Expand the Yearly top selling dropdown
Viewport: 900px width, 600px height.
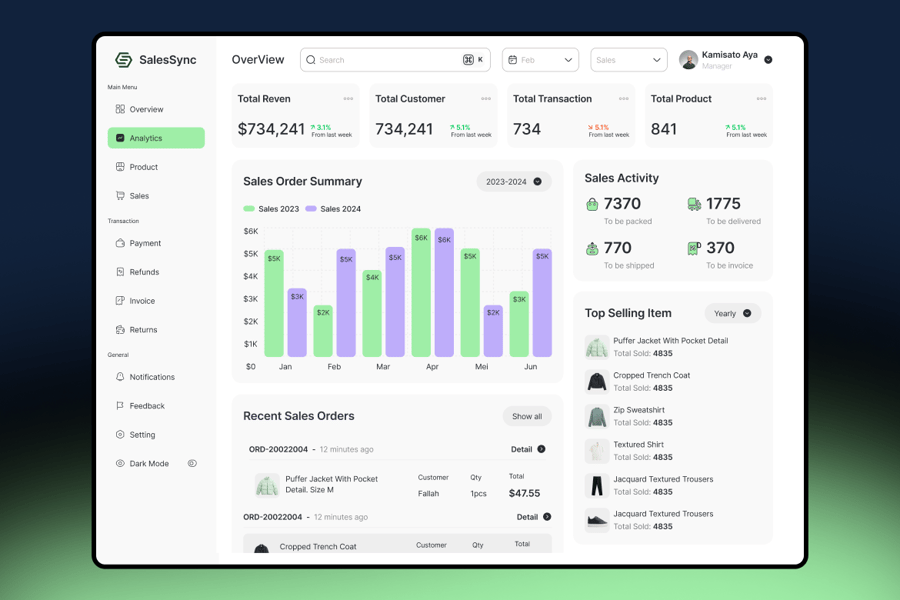pos(732,313)
